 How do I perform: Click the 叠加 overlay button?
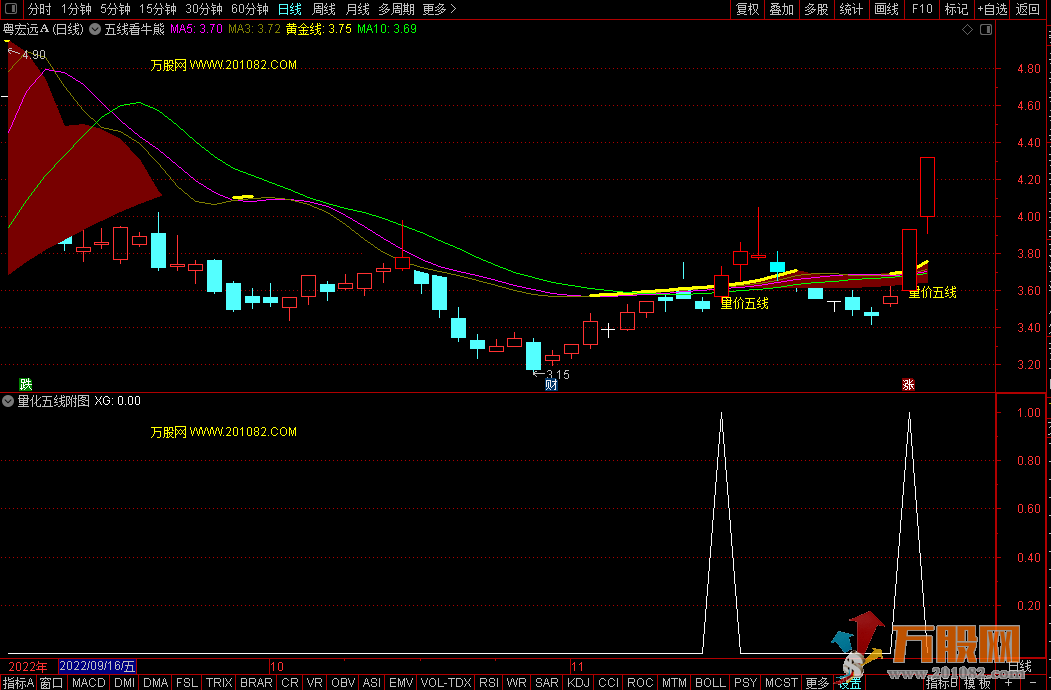click(782, 9)
